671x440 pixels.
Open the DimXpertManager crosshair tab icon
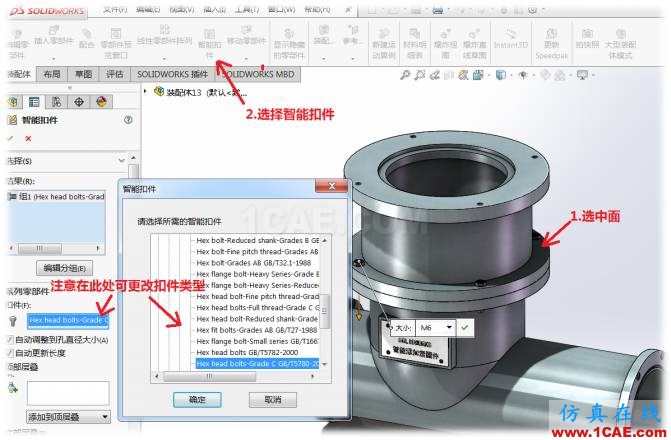coord(79,102)
